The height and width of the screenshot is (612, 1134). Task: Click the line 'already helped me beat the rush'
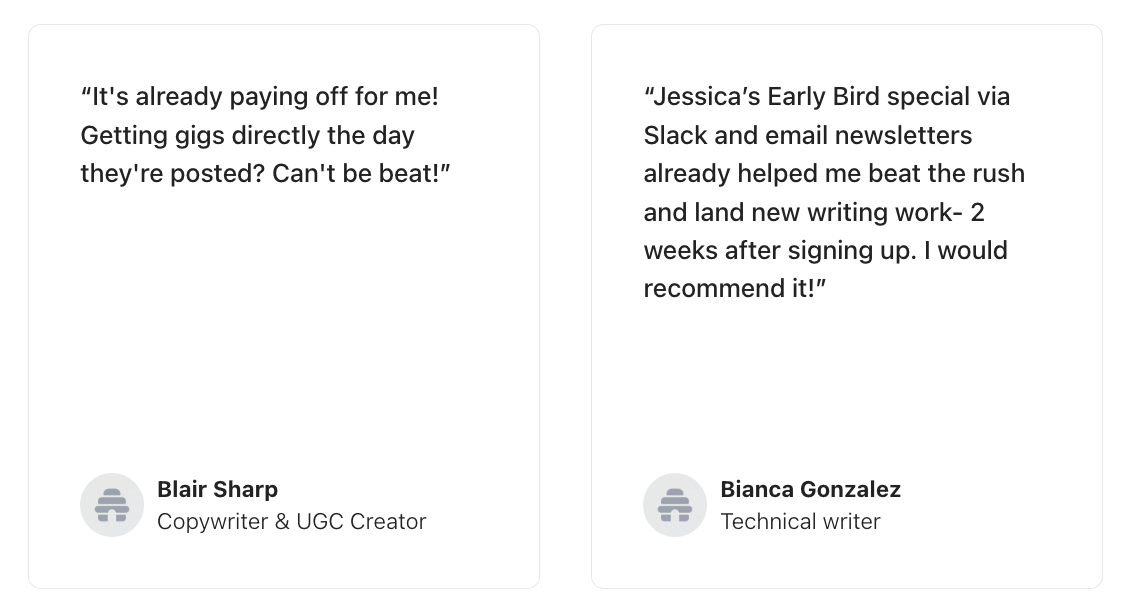coord(834,174)
